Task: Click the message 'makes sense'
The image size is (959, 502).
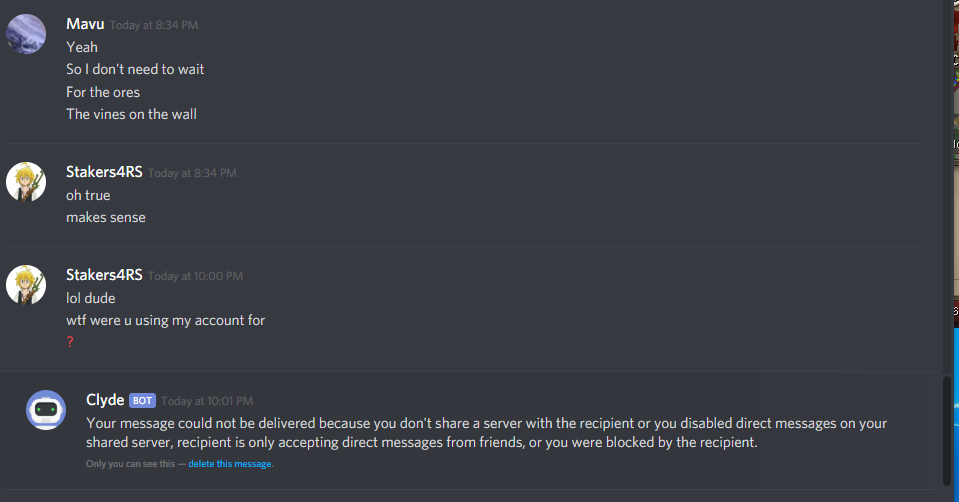Action: tap(106, 218)
